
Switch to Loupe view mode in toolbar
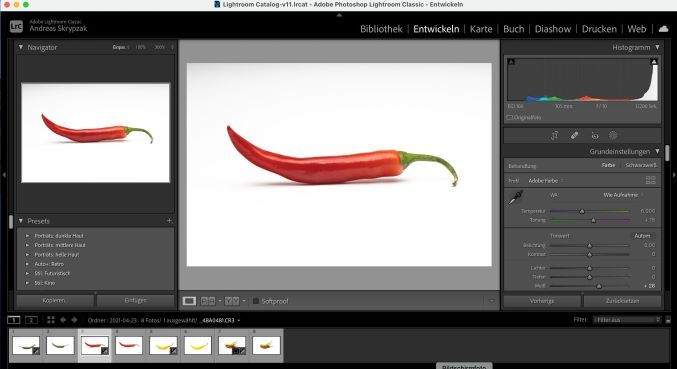click(x=189, y=301)
